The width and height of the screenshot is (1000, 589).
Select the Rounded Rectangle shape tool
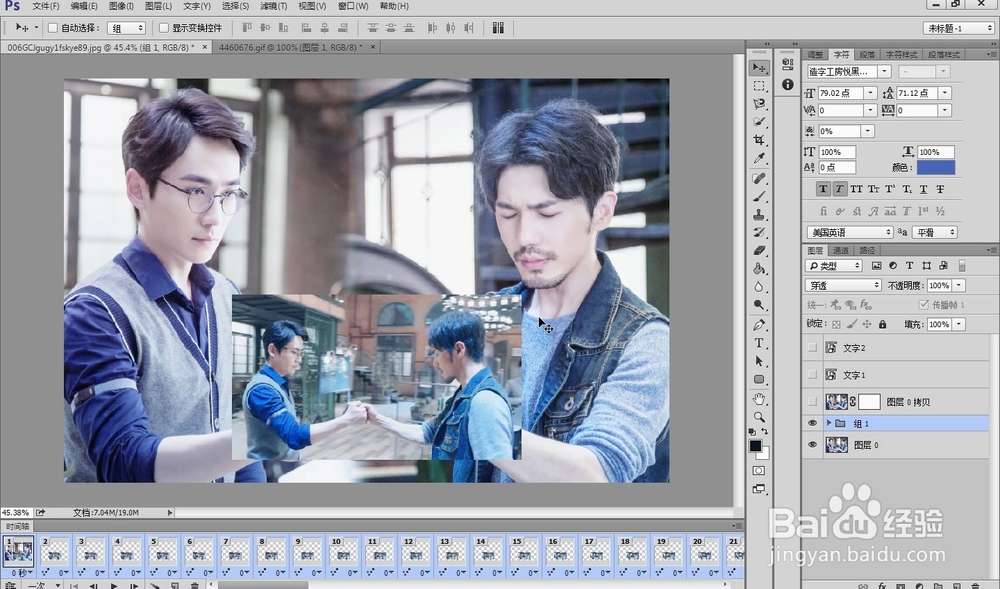click(x=759, y=379)
